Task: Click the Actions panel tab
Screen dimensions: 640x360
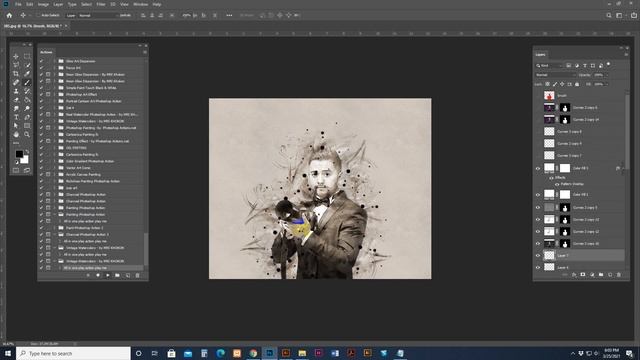Action: (x=46, y=52)
